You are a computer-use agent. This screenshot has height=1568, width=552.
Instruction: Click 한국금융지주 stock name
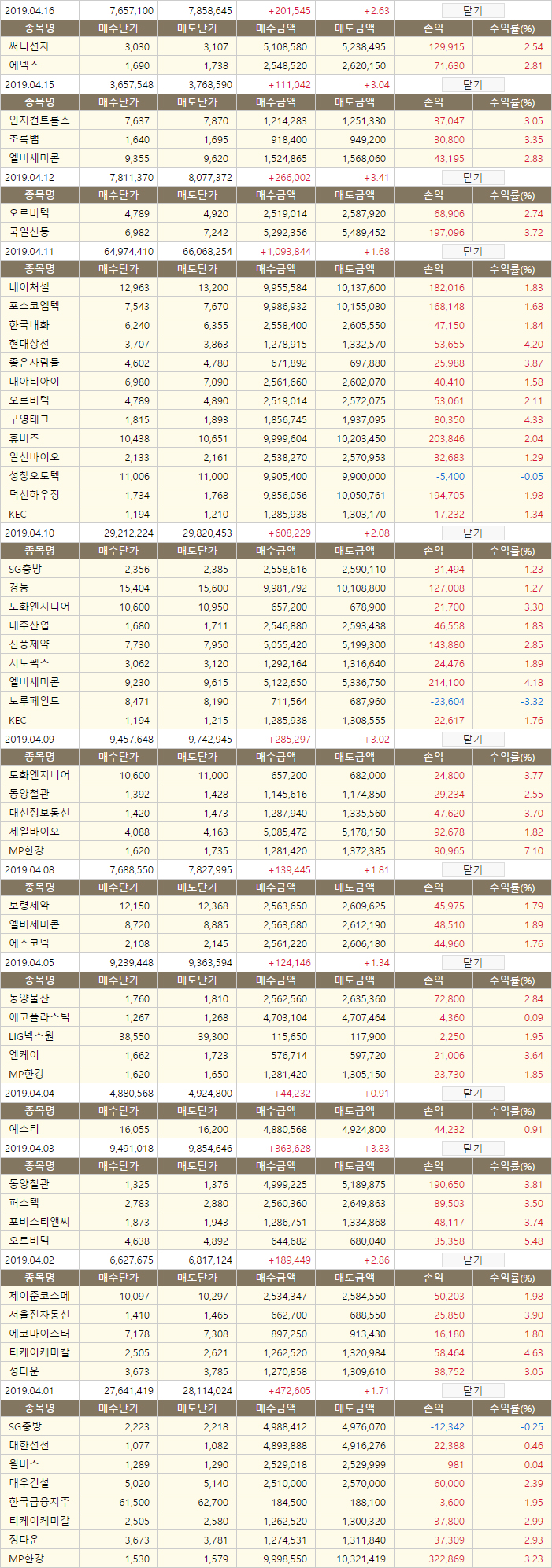click(x=39, y=1503)
